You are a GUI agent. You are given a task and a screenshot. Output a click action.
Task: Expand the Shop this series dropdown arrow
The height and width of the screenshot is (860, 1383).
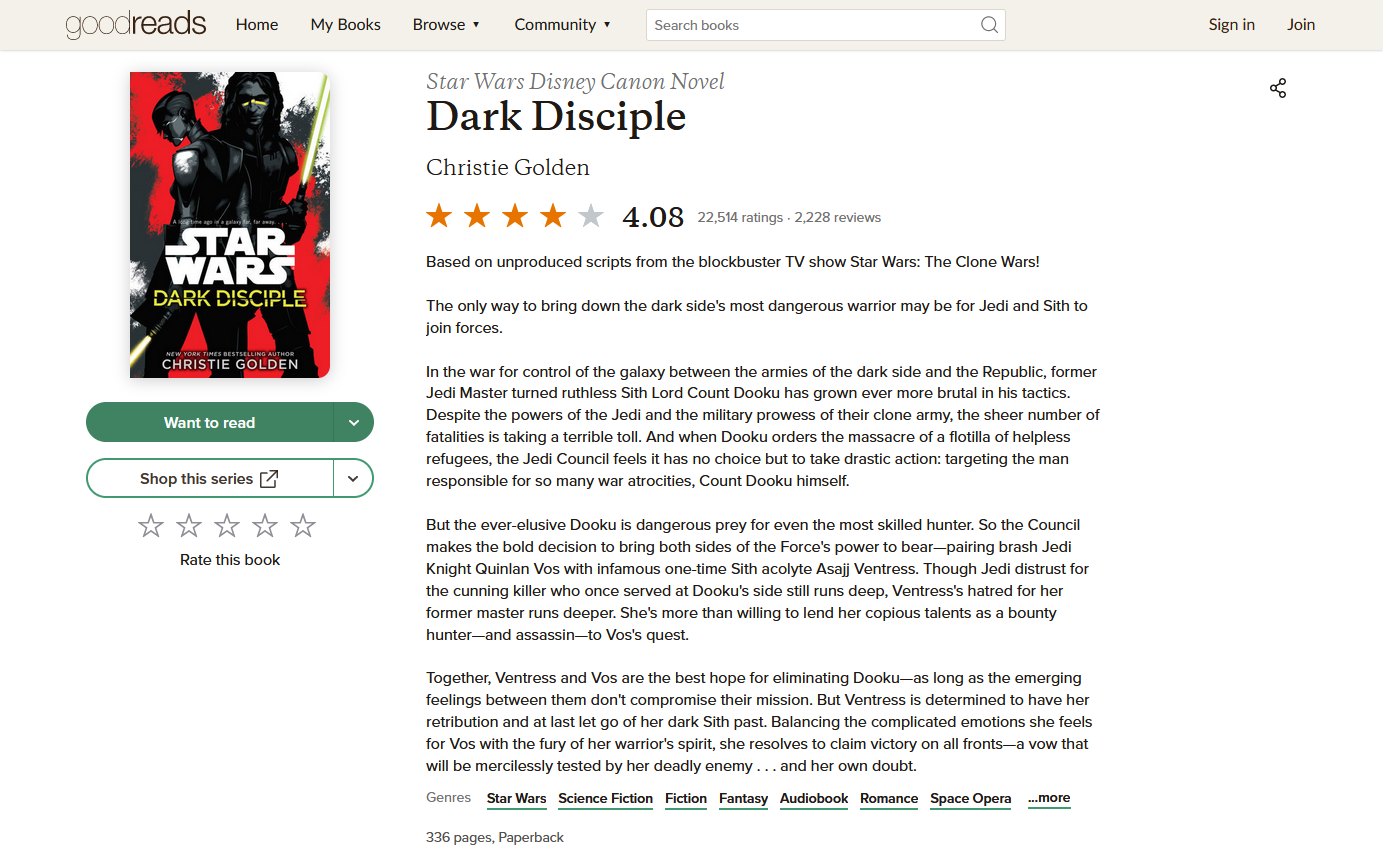click(x=353, y=478)
